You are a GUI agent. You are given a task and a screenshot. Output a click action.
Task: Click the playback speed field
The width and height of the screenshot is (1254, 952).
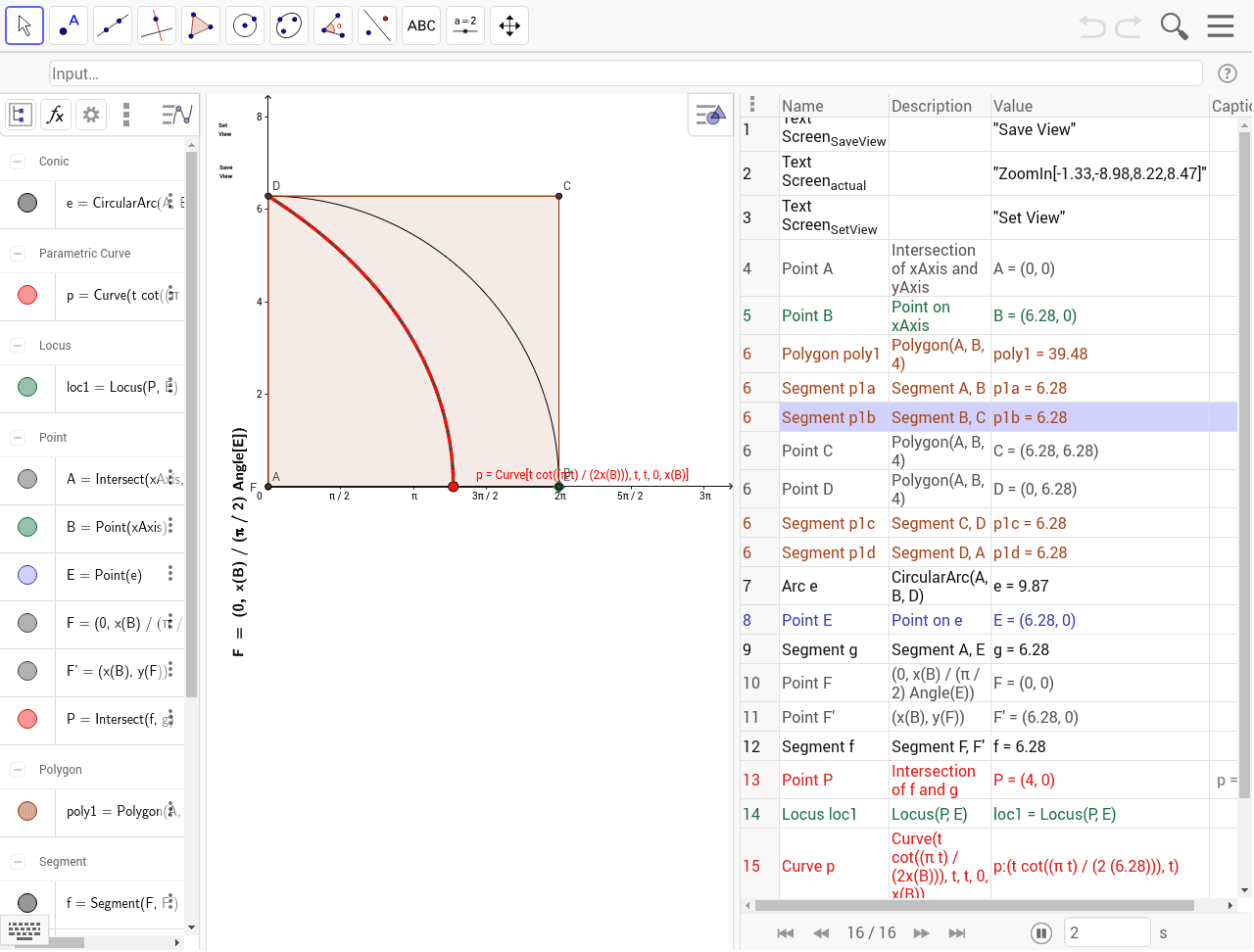(1107, 932)
